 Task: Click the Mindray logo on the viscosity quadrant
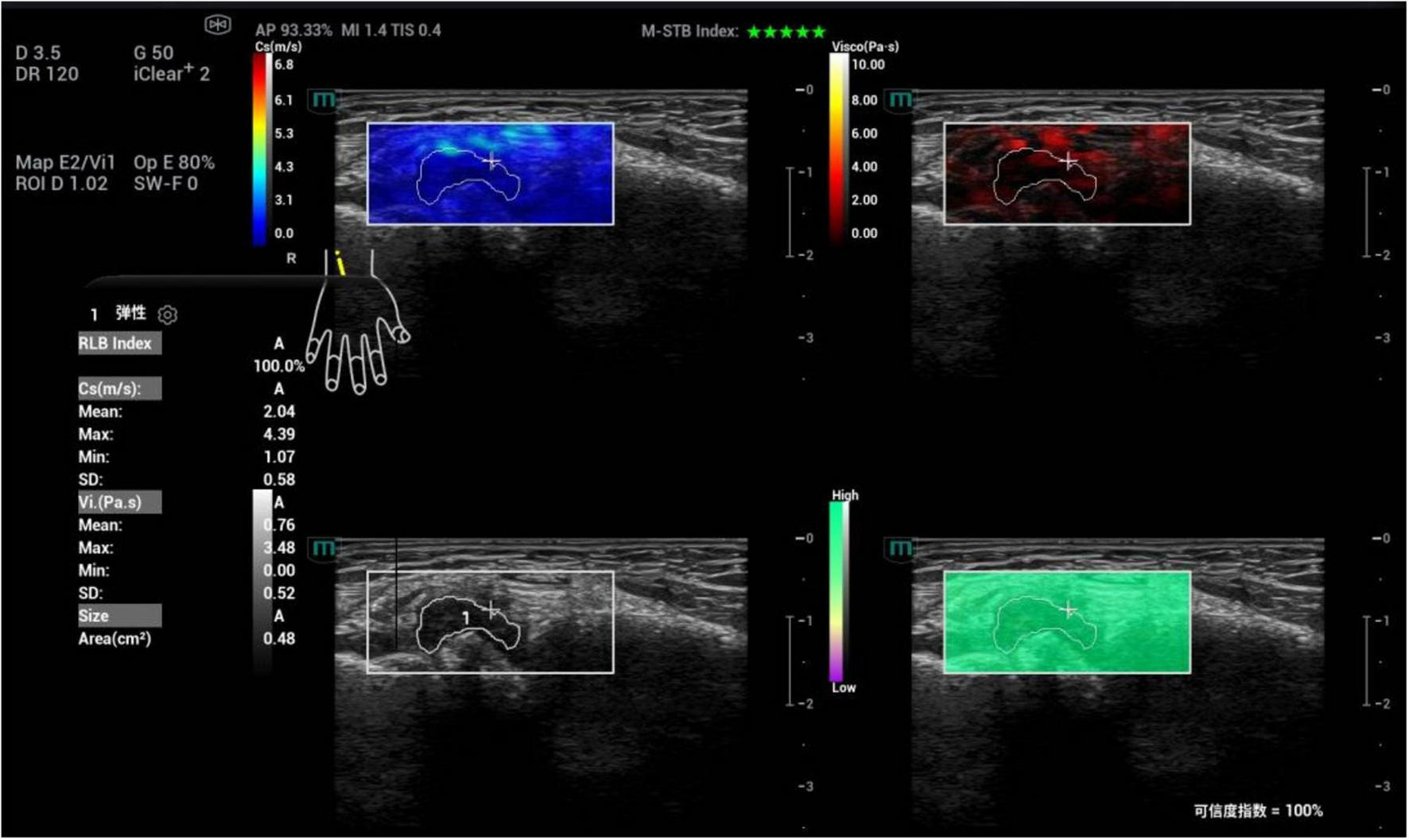[899, 101]
